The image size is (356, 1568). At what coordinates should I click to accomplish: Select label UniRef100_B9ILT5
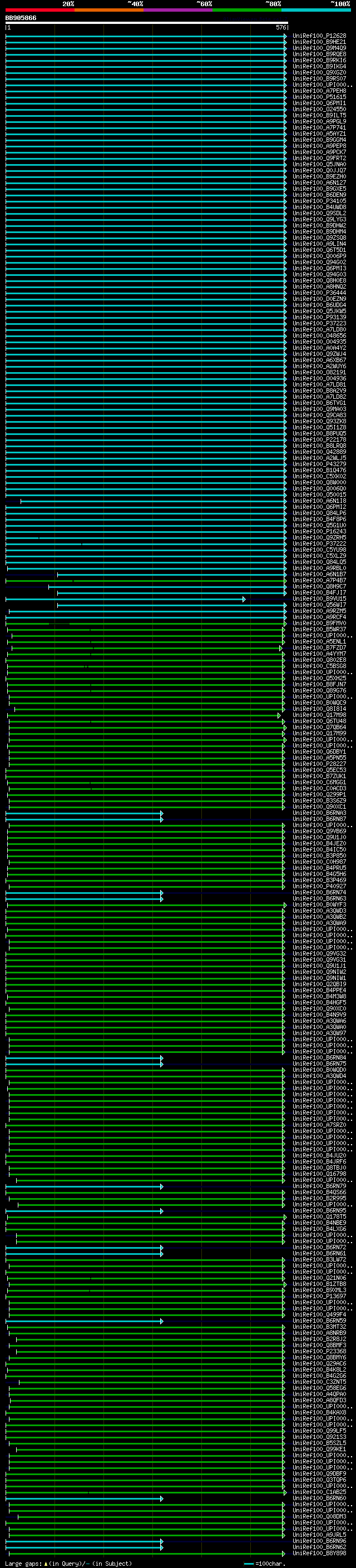(319, 116)
